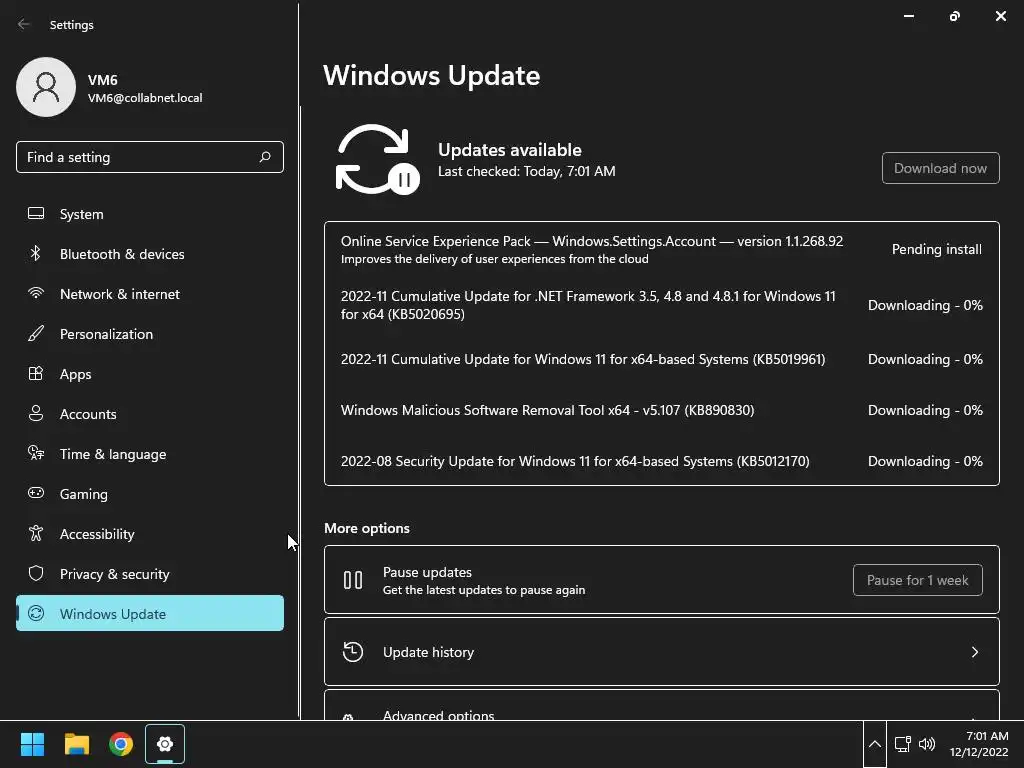The image size is (1024, 768).
Task: Click the Bluetooth icon in sidebar
Action: tap(36, 253)
